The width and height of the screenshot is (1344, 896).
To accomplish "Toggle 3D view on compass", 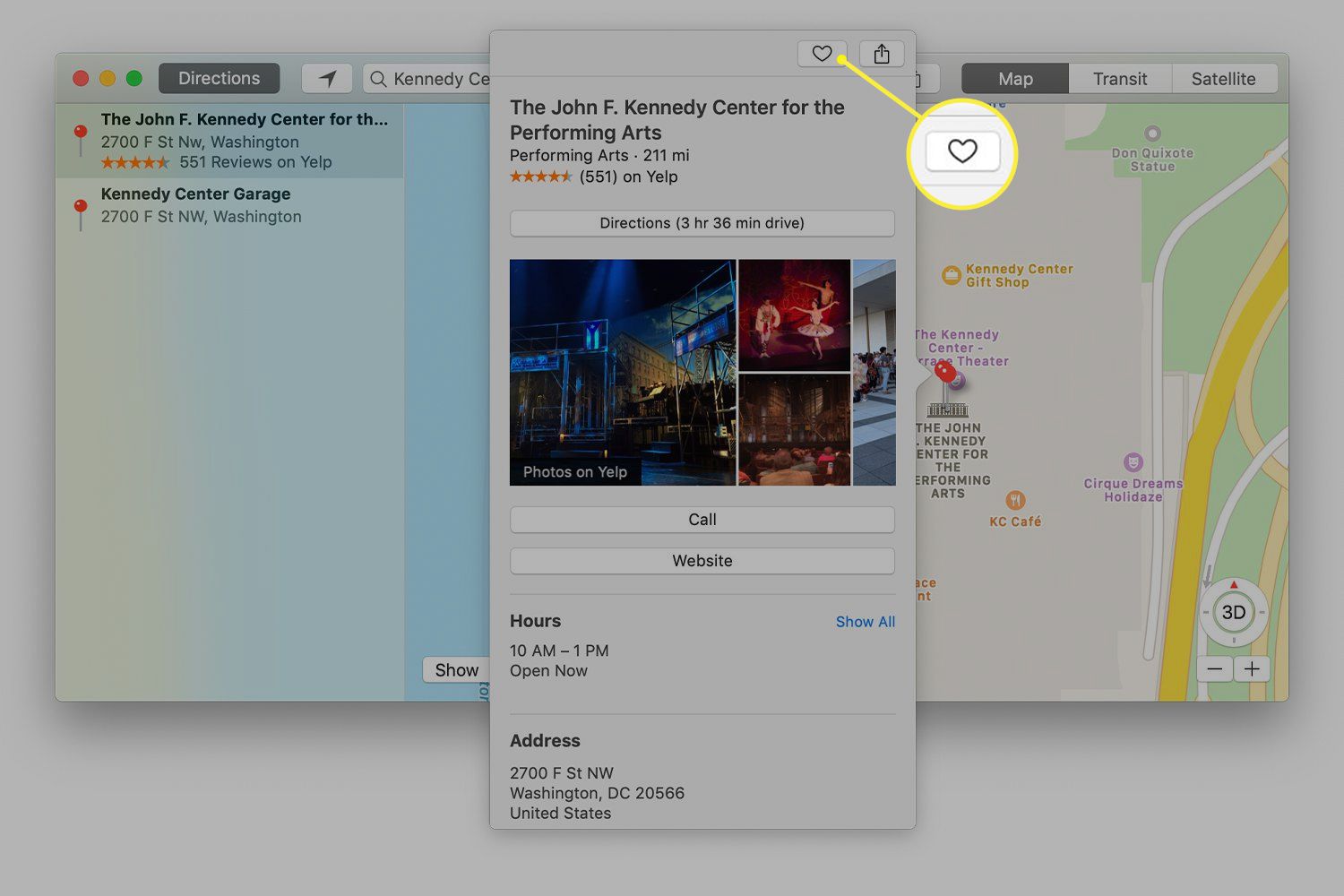I will [1234, 613].
